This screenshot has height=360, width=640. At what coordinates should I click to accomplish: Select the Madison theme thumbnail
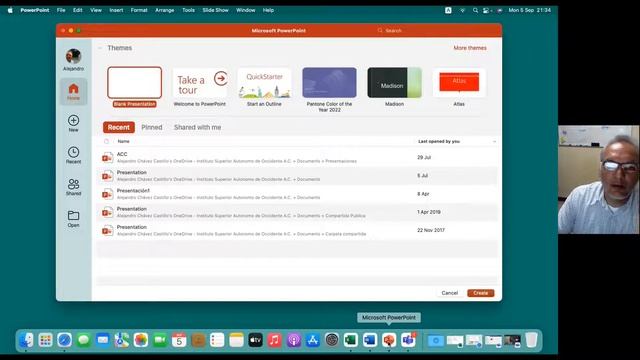click(x=394, y=83)
